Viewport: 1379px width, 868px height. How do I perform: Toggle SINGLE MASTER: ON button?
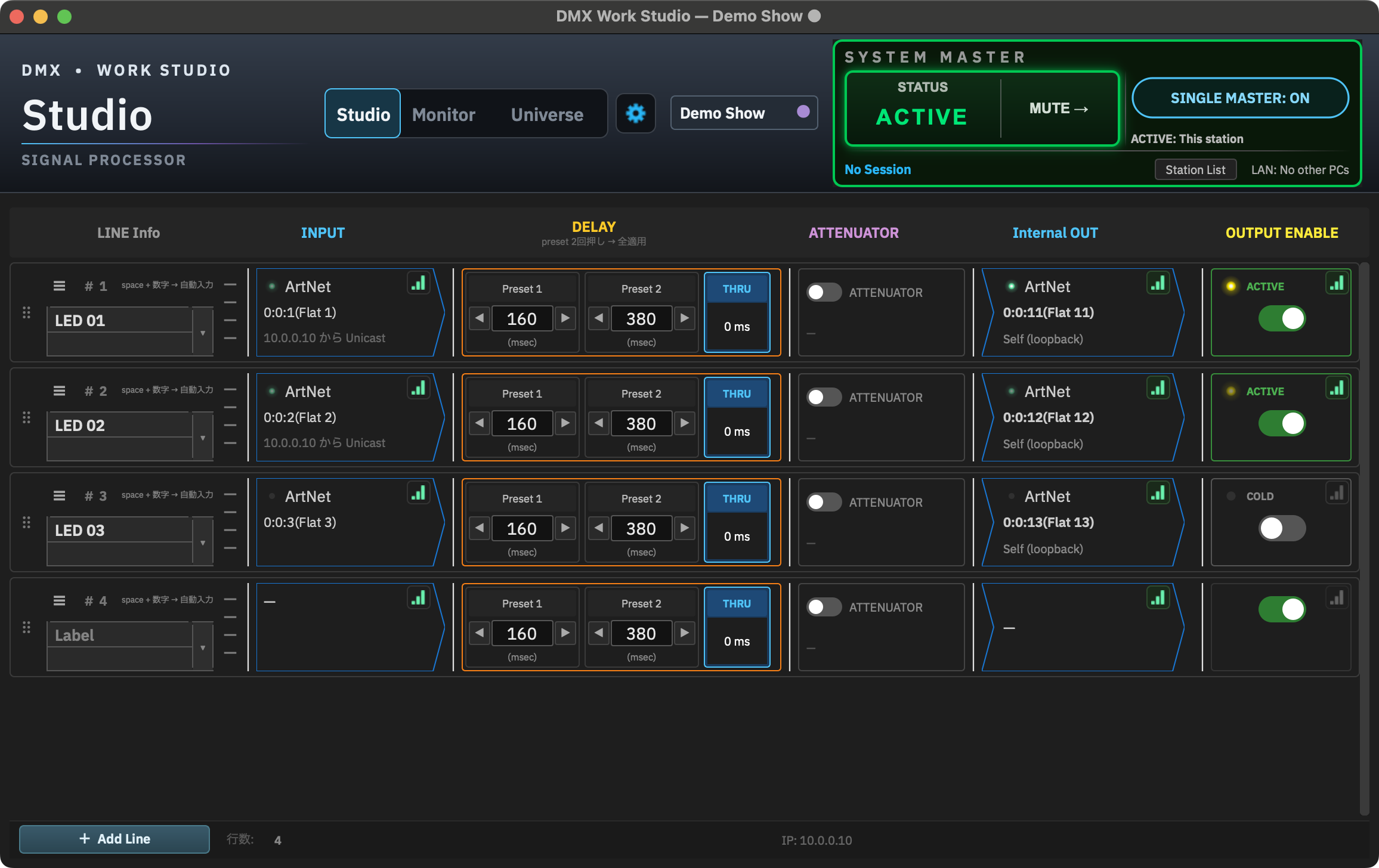point(1240,98)
